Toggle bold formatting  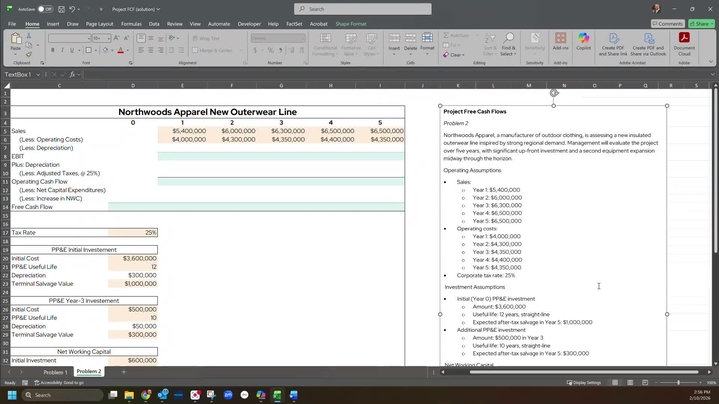click(x=52, y=50)
